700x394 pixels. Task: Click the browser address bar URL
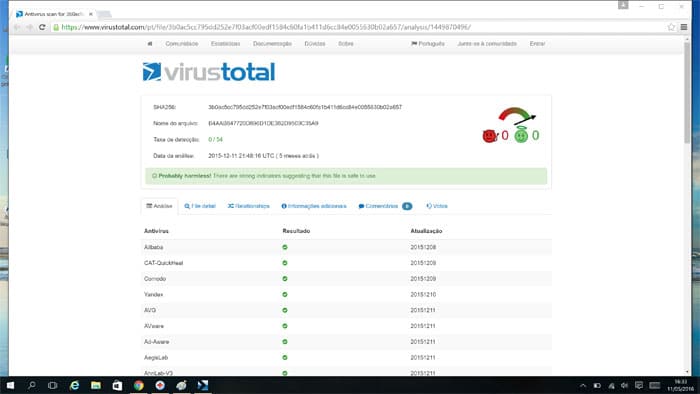click(x=266, y=27)
